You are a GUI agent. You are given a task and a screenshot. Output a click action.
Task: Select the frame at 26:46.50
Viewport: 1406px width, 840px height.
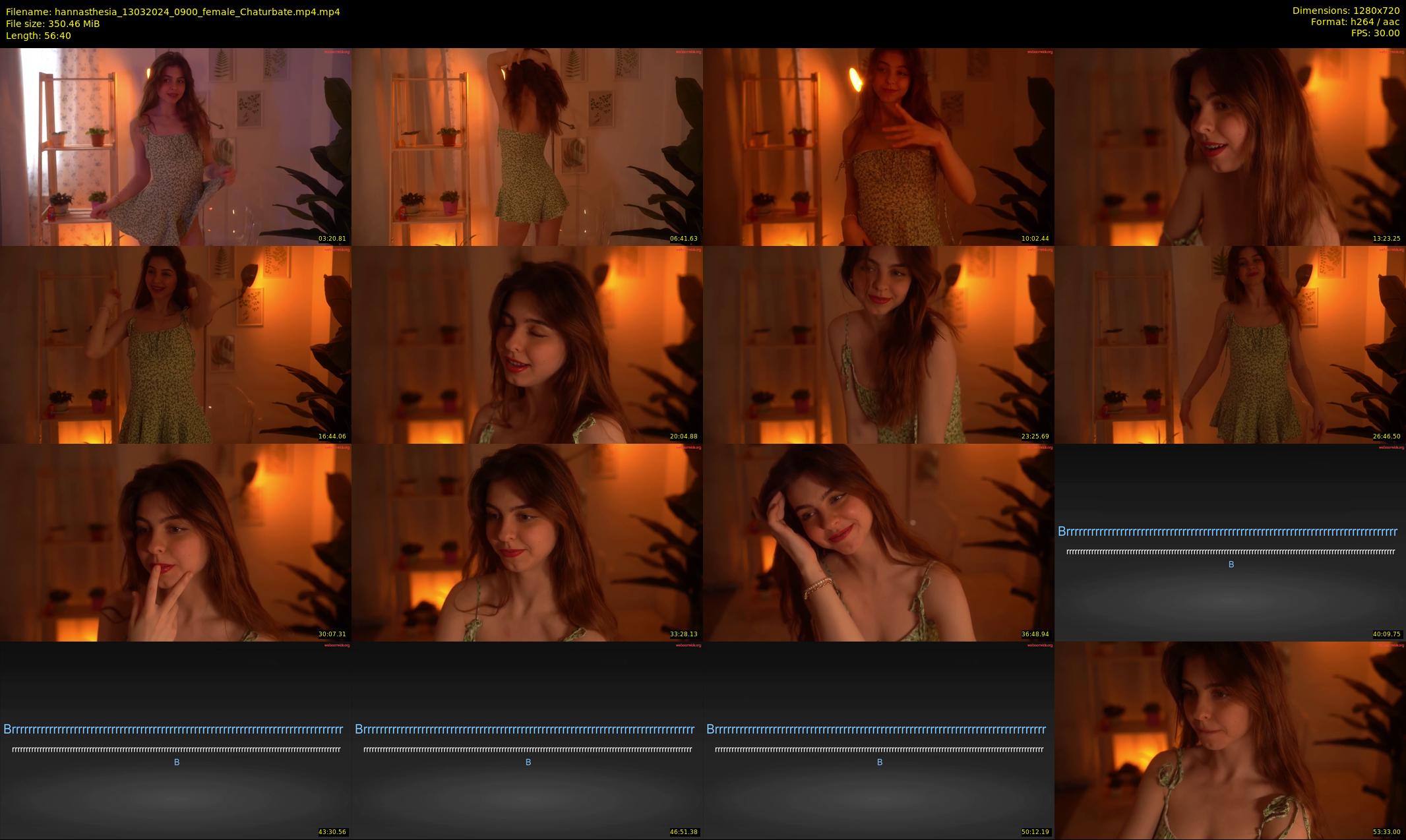[x=1230, y=344]
